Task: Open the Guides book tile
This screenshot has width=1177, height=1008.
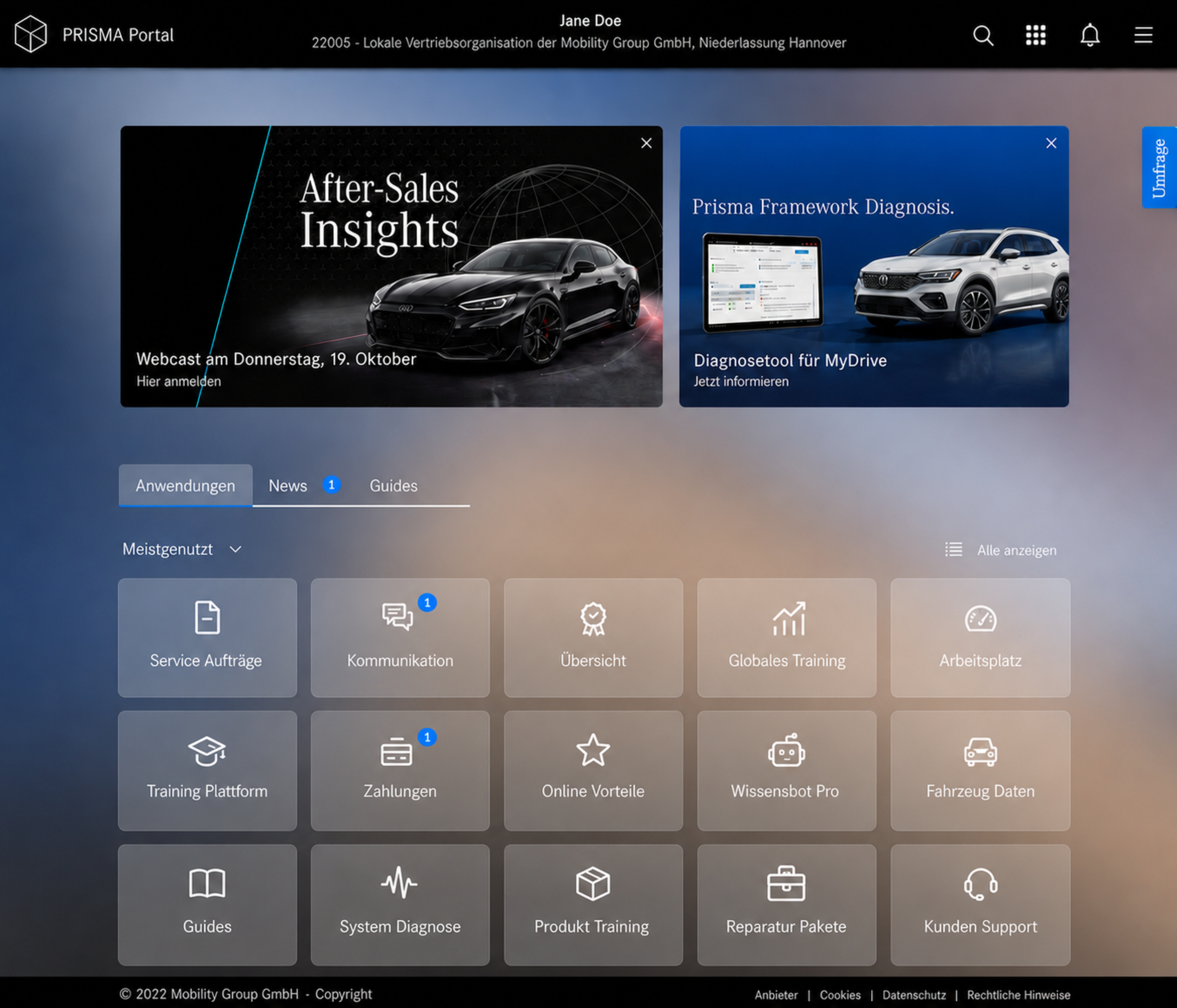Action: pyautogui.click(x=207, y=905)
